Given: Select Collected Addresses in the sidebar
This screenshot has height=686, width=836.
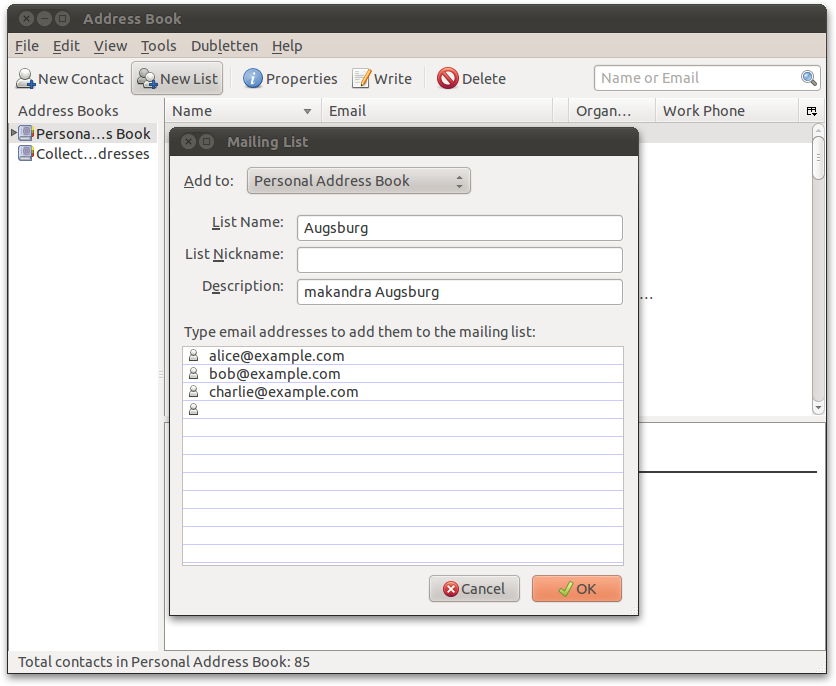Looking at the screenshot, I should pos(92,154).
